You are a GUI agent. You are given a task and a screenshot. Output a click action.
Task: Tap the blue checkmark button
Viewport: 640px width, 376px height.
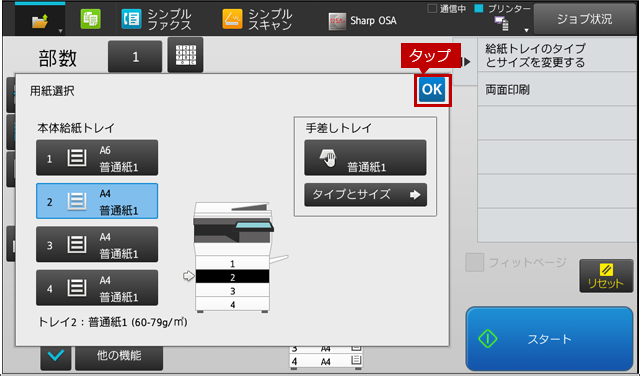[56, 356]
